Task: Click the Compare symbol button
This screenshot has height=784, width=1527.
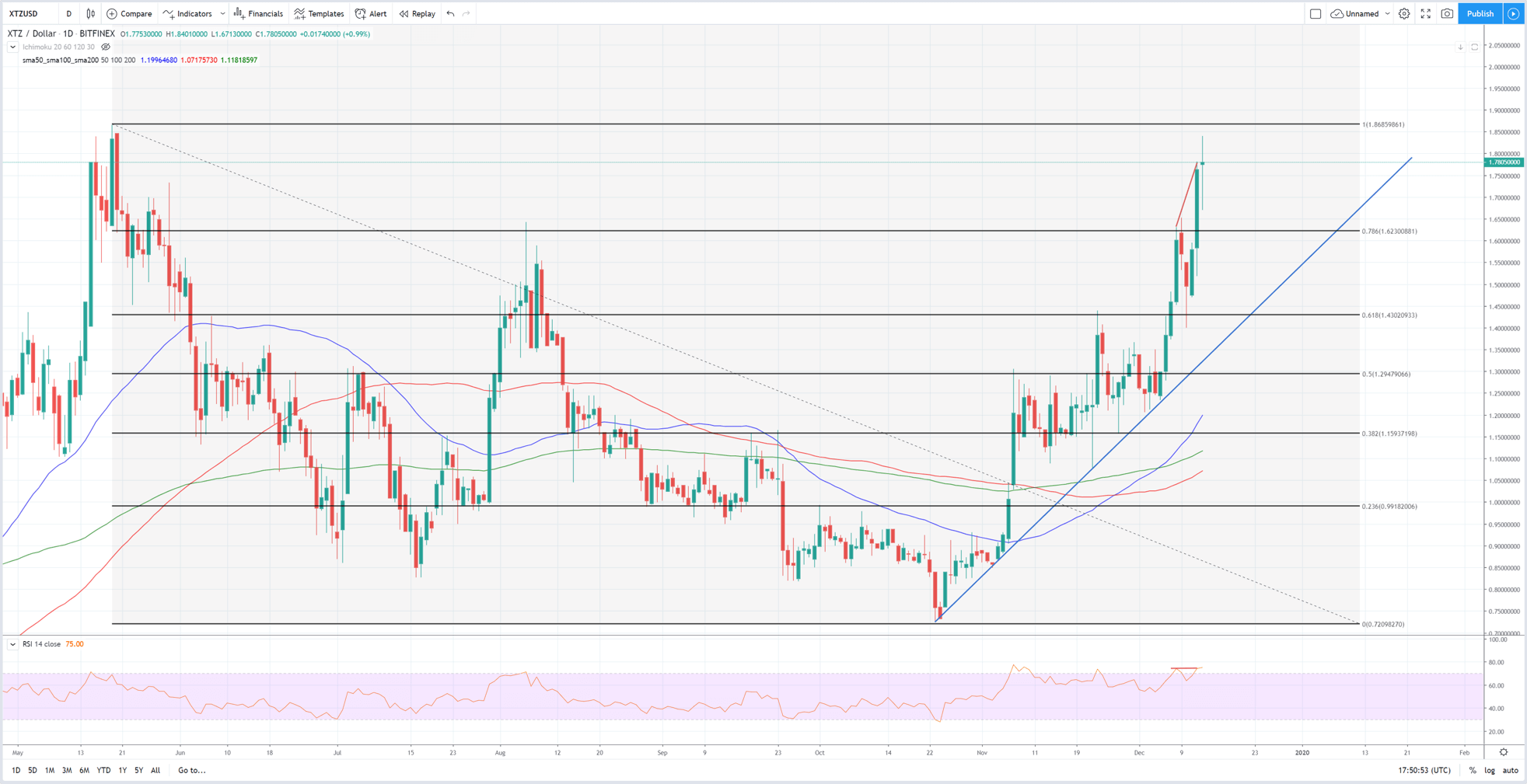Action: tap(129, 13)
